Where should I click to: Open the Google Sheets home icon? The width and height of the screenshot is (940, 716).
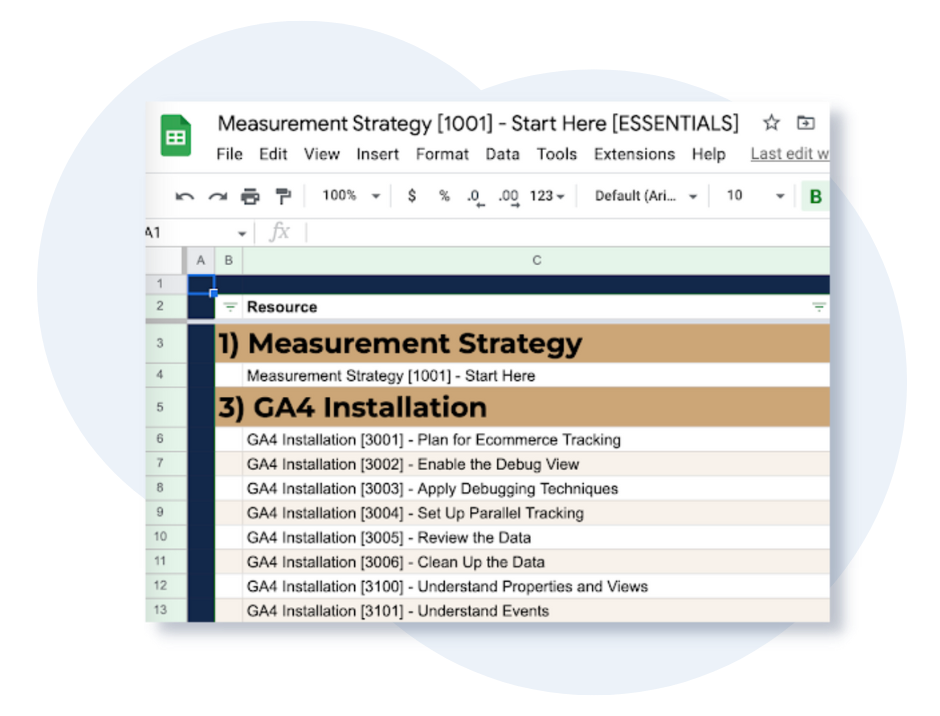(176, 136)
